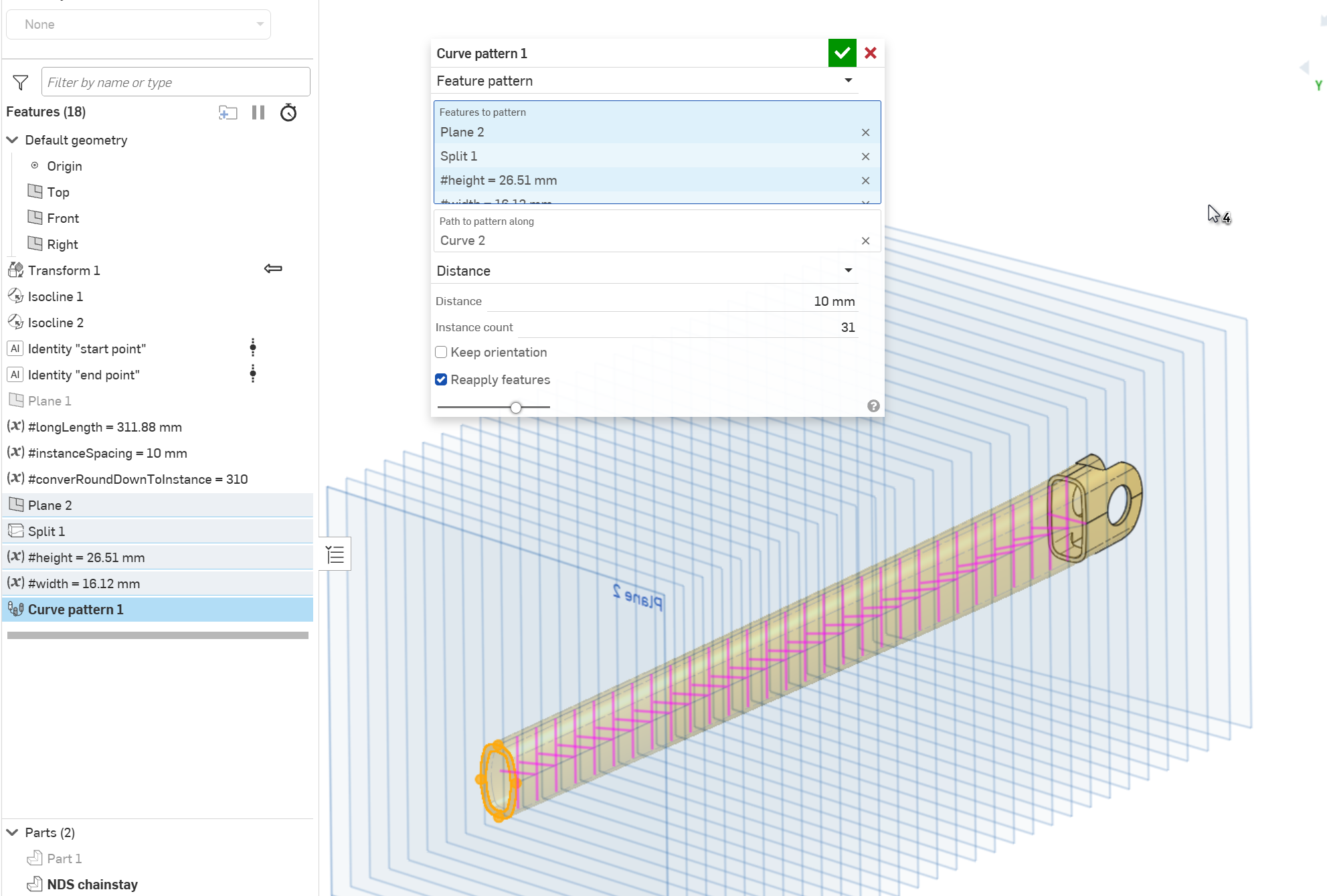
Task: Open the help icon in pattern dialog
Action: coord(873,406)
